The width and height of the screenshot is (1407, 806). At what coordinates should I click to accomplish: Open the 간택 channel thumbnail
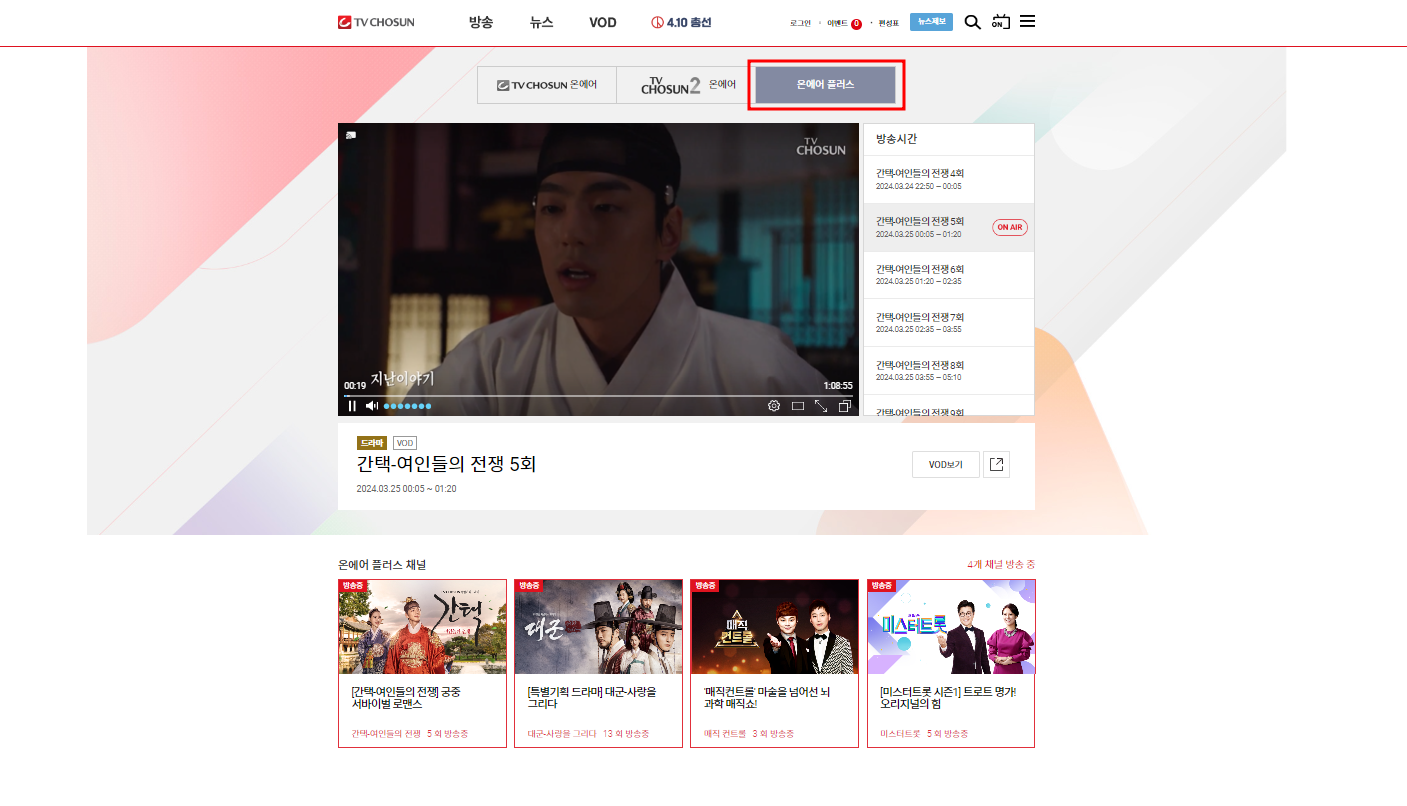pyautogui.click(x=423, y=627)
